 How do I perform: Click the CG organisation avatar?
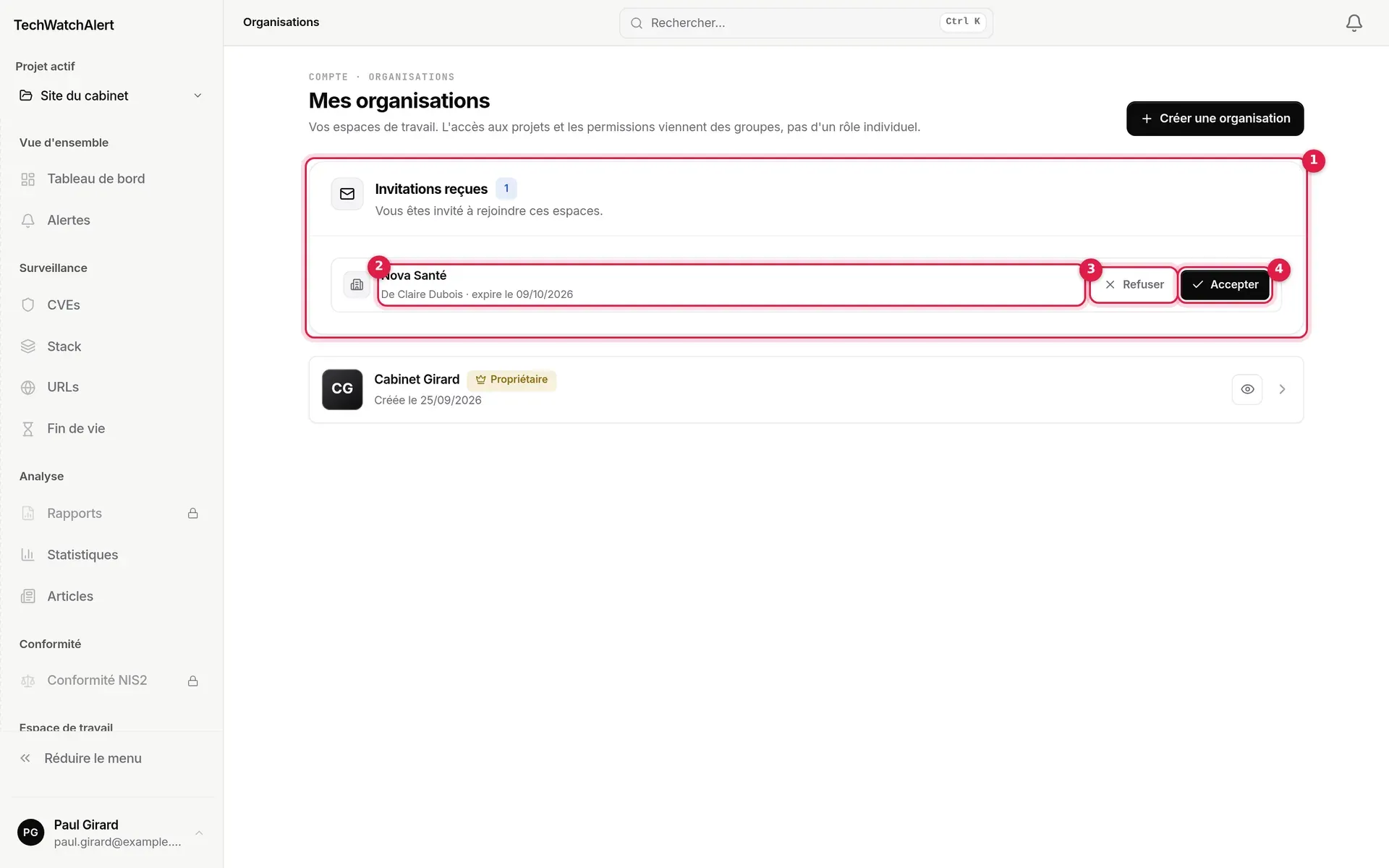coord(342,389)
